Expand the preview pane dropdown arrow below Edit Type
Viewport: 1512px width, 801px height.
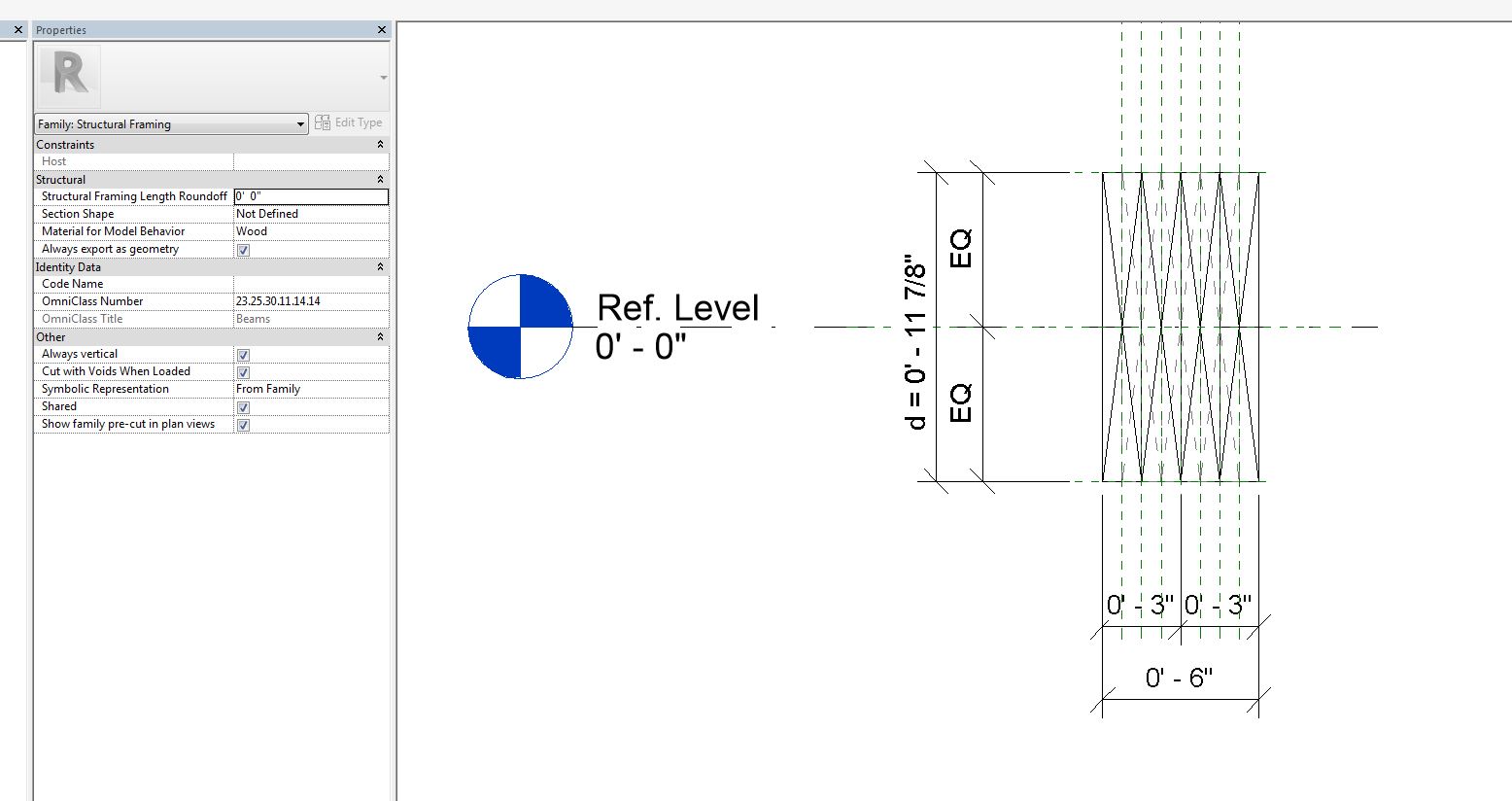pyautogui.click(x=383, y=77)
